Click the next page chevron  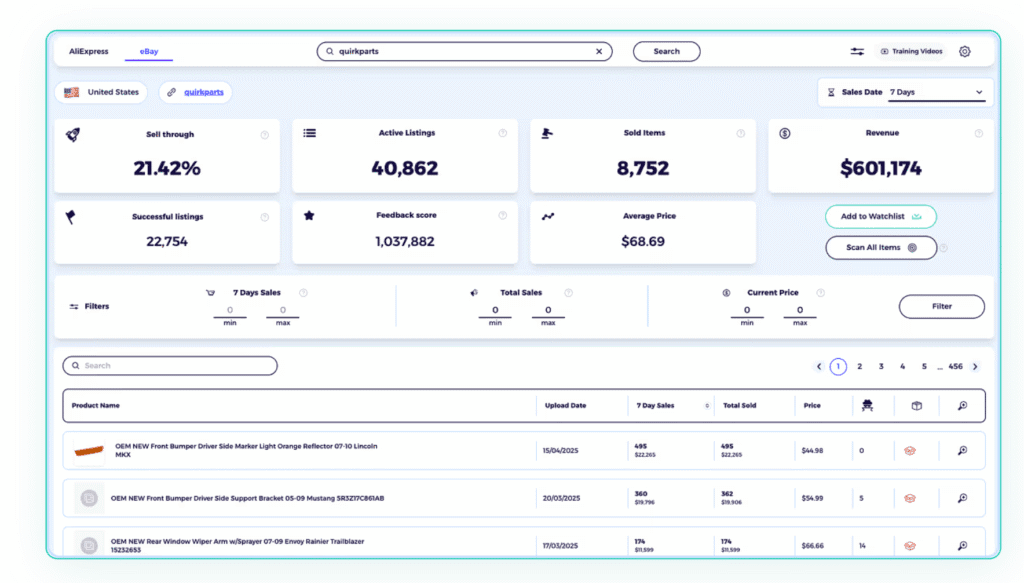(x=975, y=366)
